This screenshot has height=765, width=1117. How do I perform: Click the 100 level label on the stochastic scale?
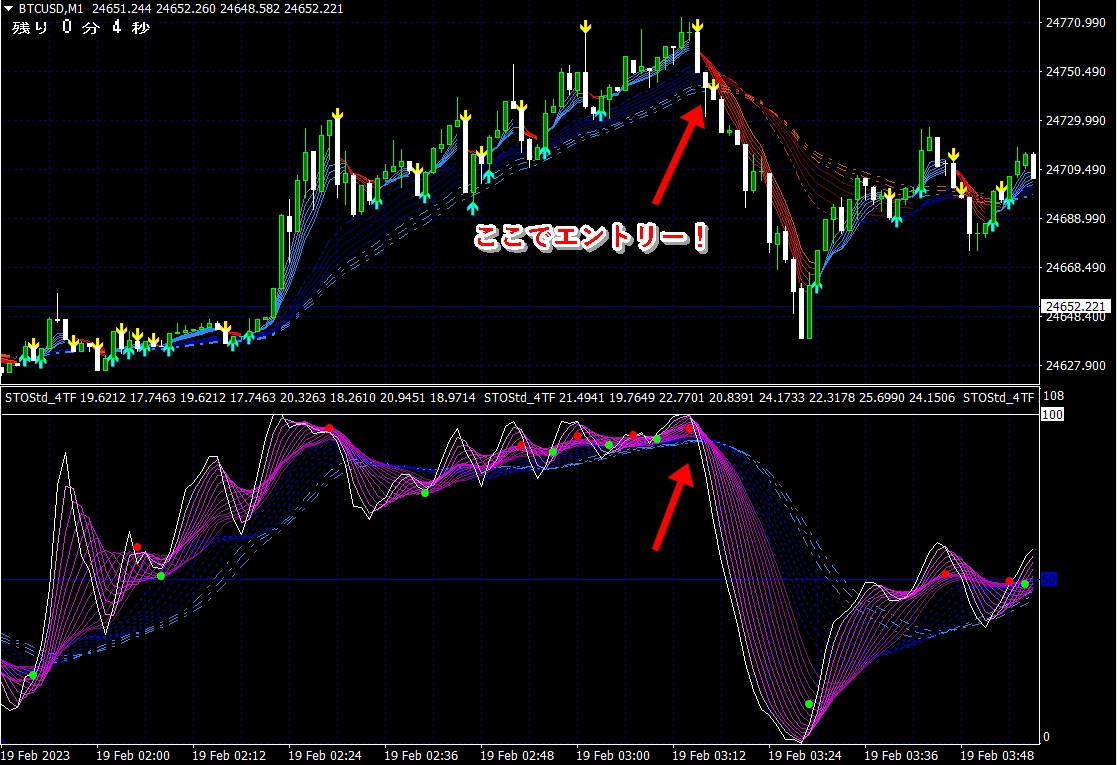tap(1052, 414)
